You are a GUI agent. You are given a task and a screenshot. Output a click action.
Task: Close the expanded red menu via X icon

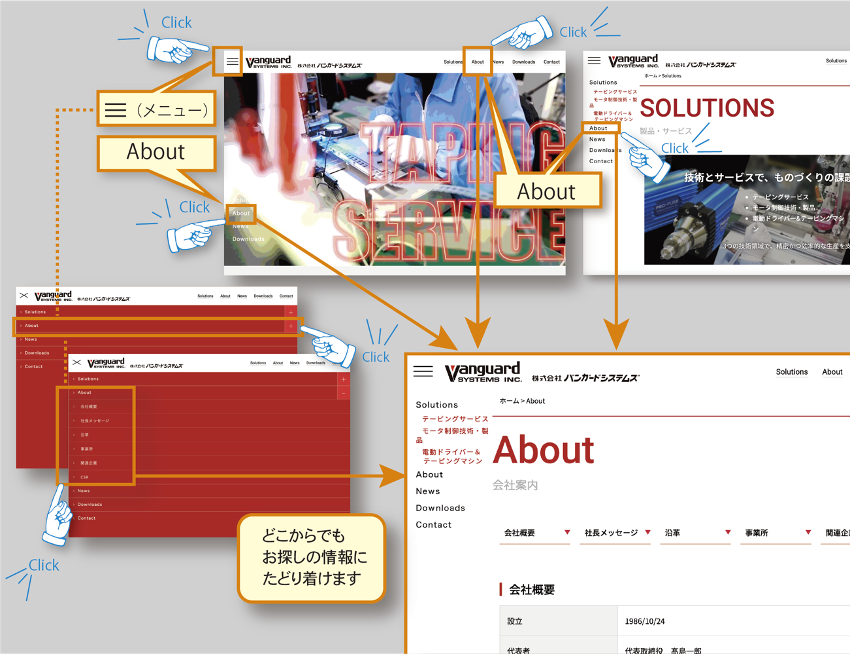pyautogui.click(x=76, y=364)
